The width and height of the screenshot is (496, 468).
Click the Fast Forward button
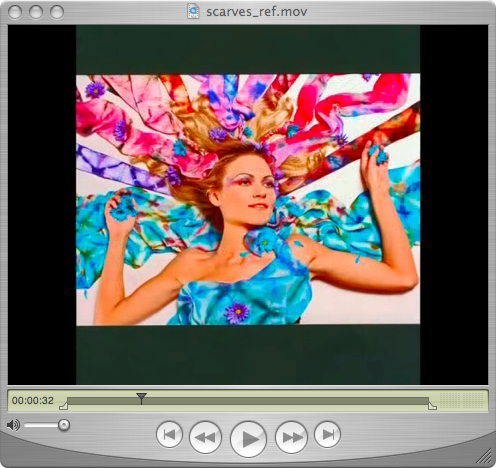pyautogui.click(x=291, y=437)
